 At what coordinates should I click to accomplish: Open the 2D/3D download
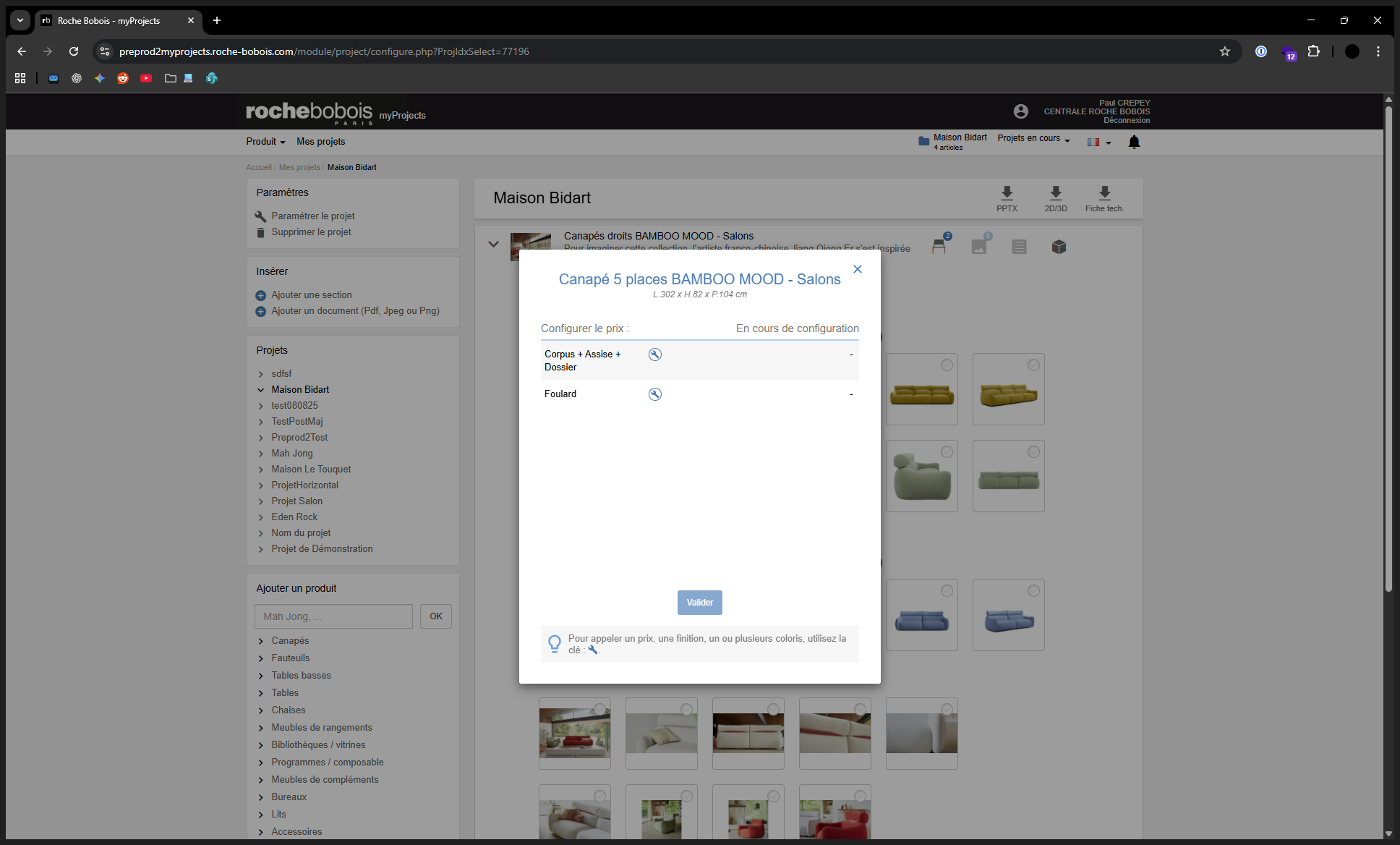pos(1056,197)
